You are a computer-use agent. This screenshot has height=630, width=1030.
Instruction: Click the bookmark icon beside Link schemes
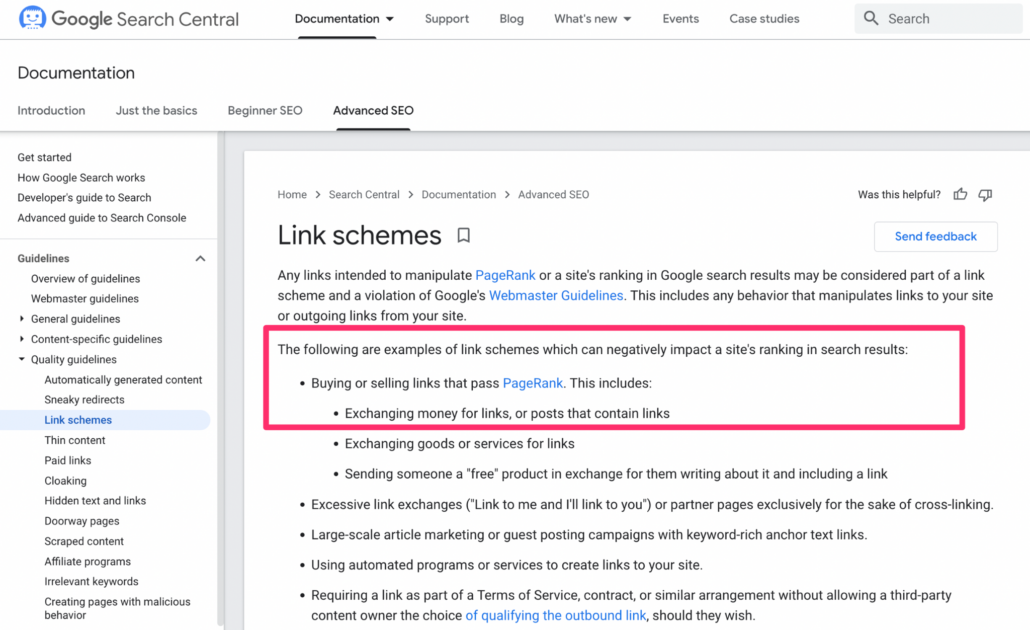coord(463,236)
